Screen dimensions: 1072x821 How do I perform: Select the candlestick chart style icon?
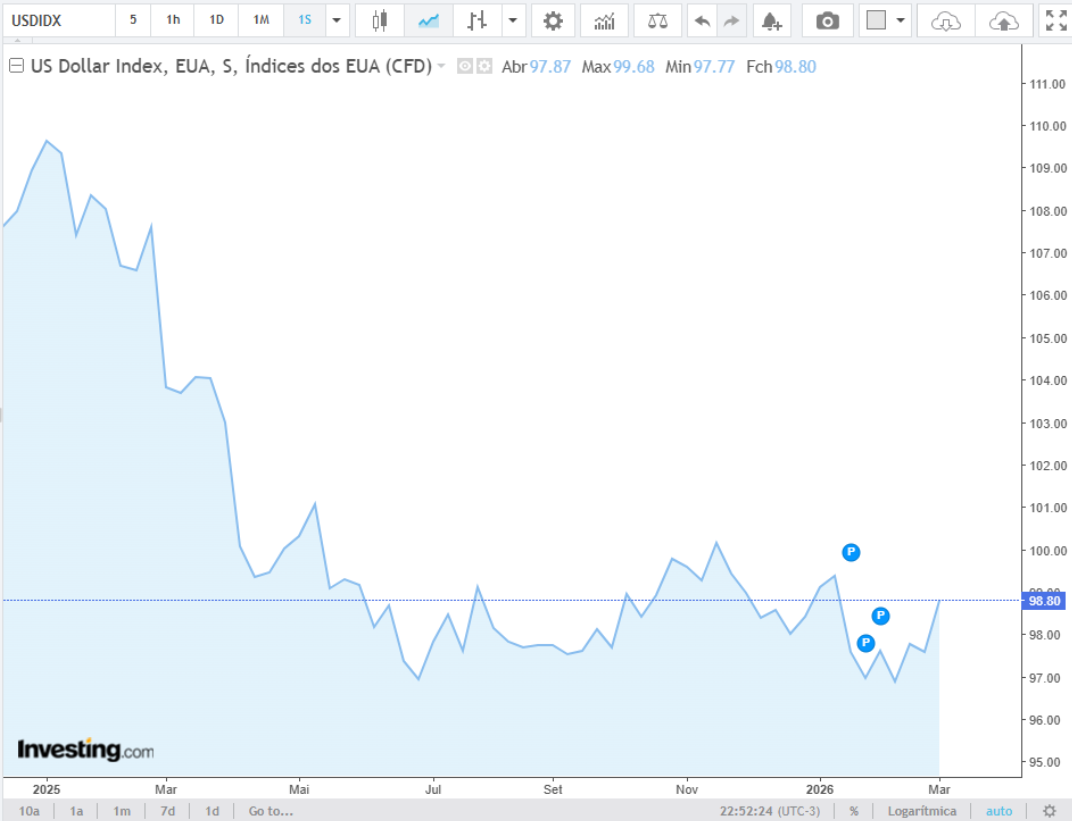click(379, 21)
